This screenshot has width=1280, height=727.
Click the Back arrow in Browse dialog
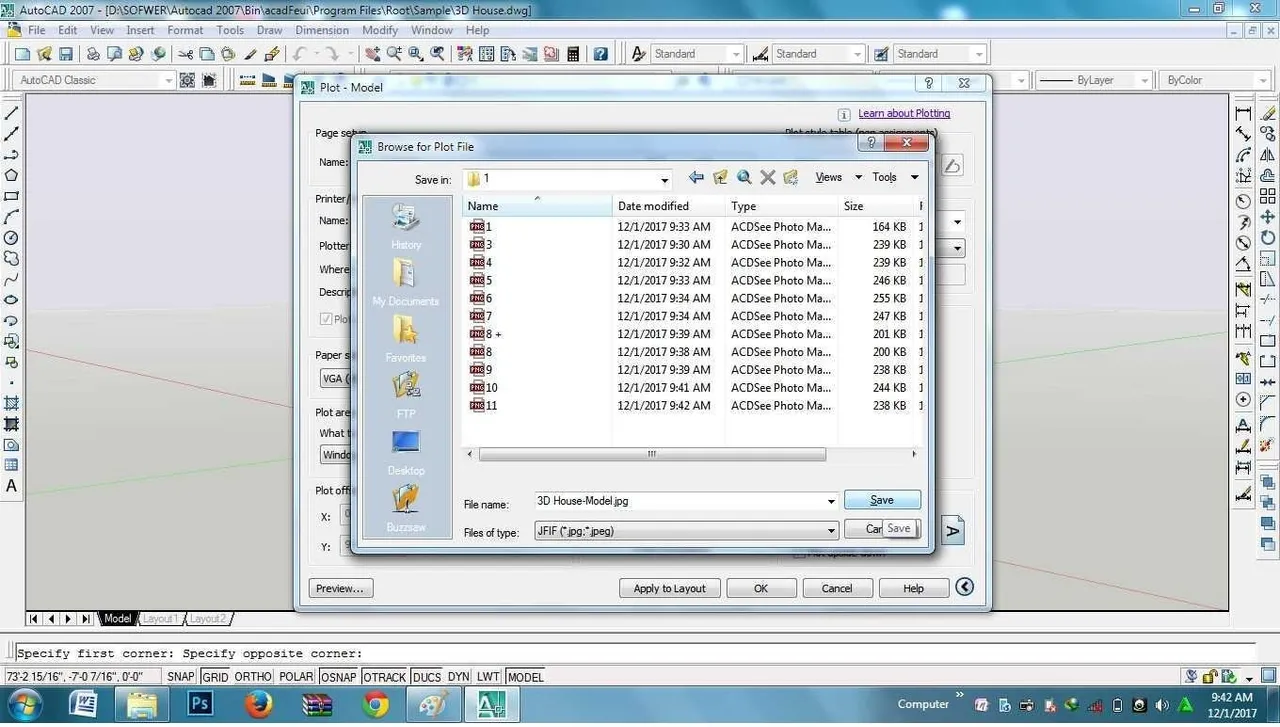[x=696, y=177]
